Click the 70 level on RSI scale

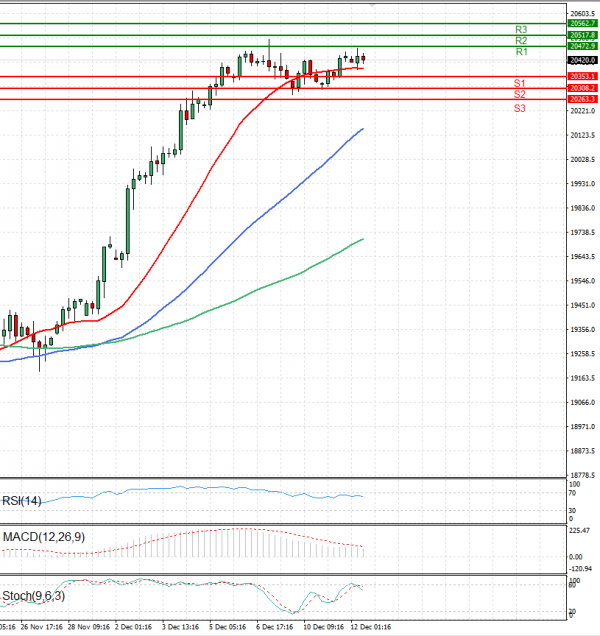pyautogui.click(x=572, y=493)
